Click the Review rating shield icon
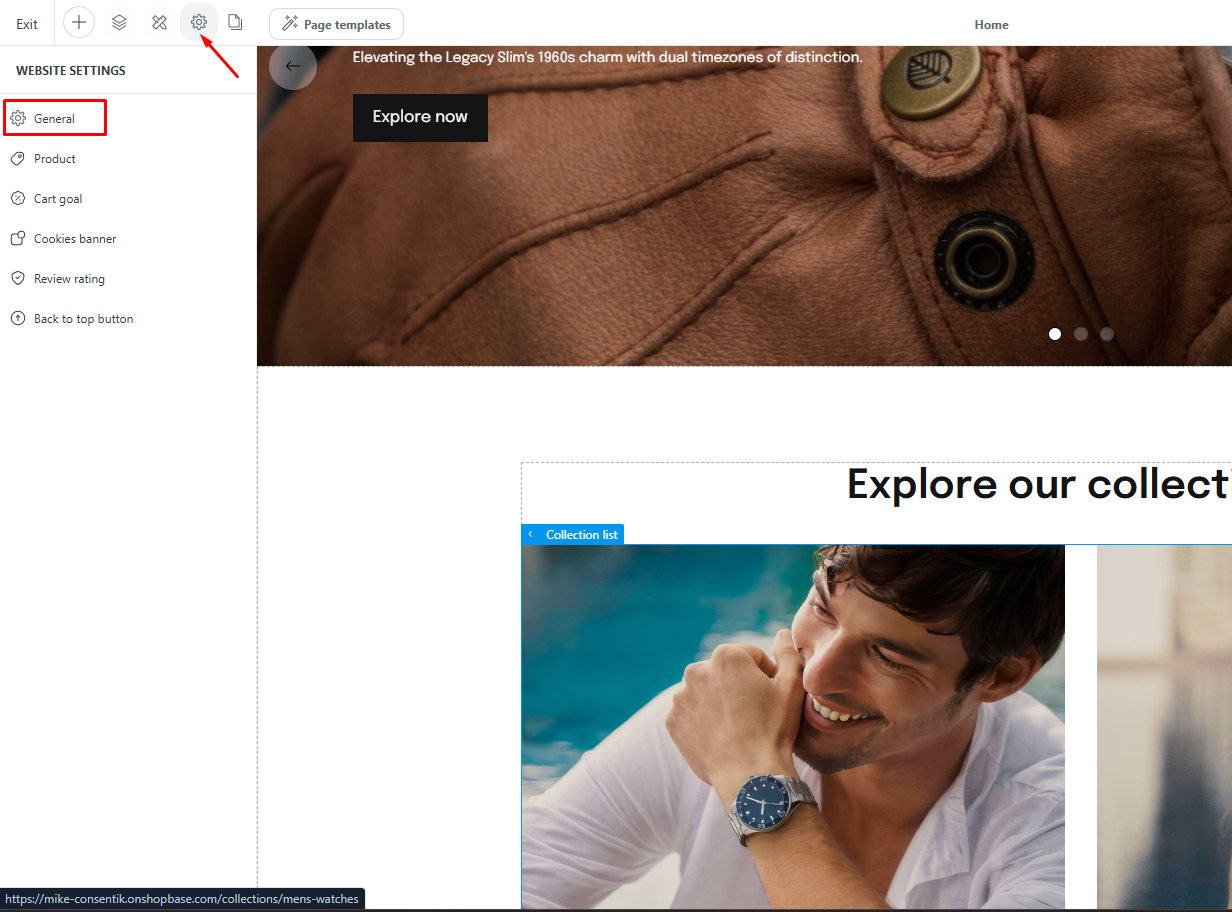 point(18,279)
